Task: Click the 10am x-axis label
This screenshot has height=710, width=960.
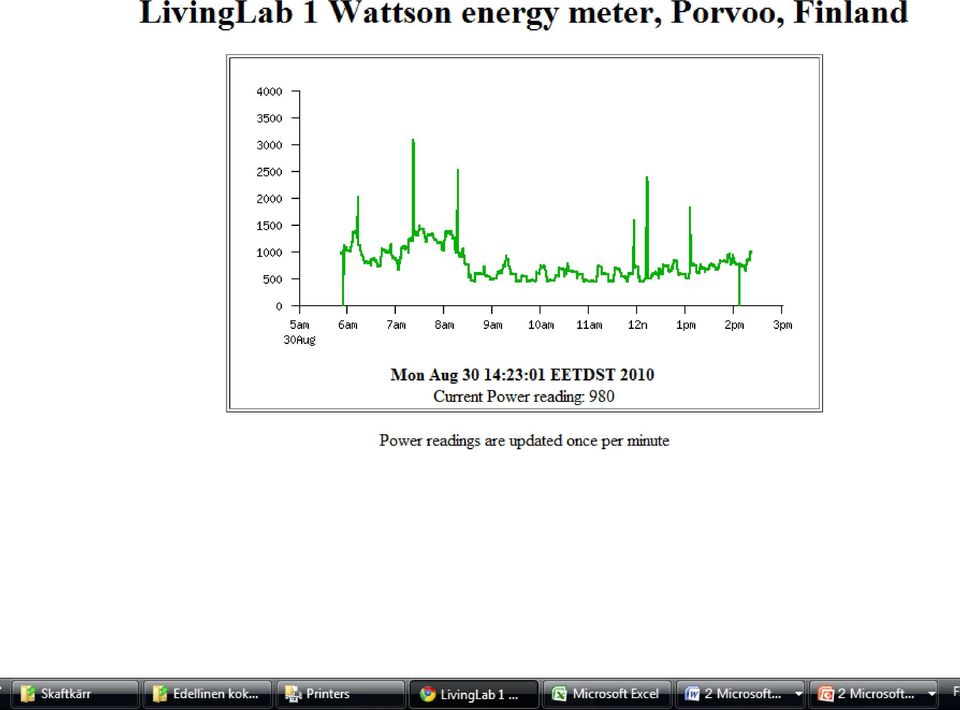Action: (541, 325)
